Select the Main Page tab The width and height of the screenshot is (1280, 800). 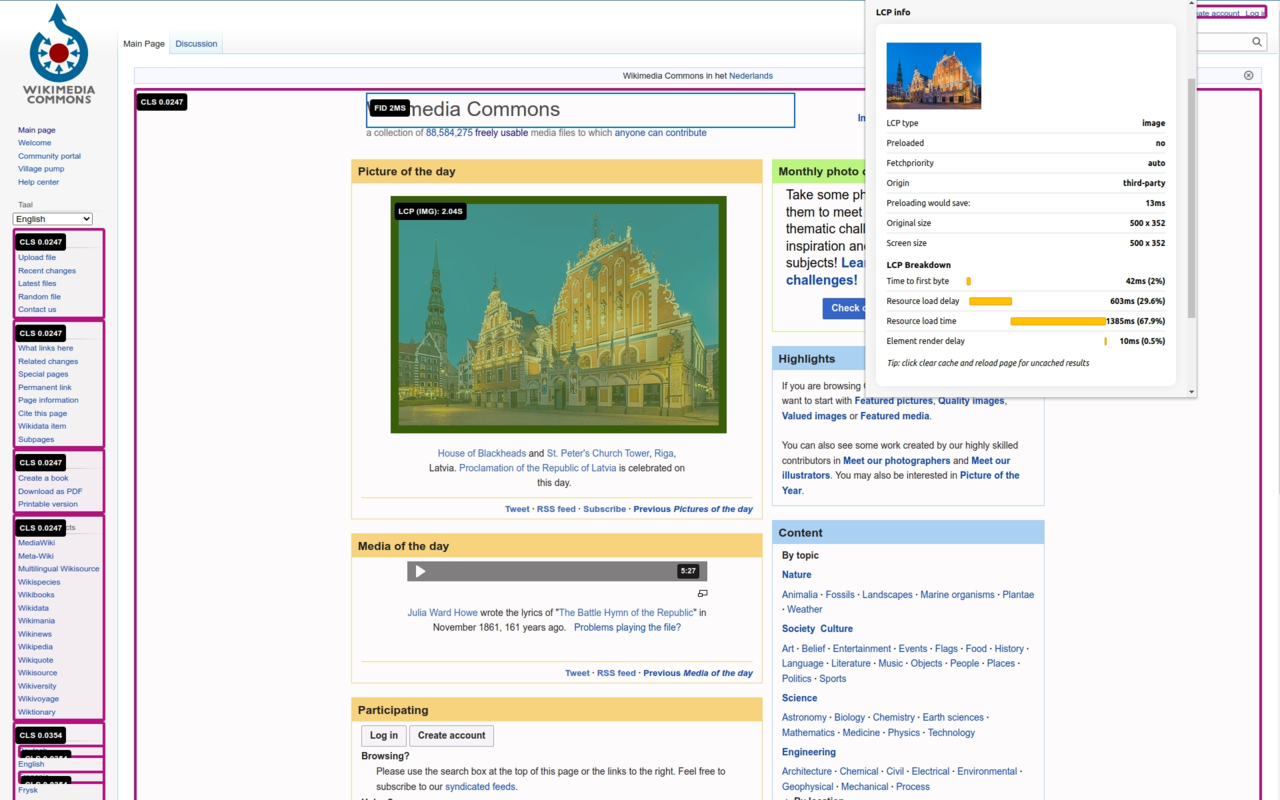[x=143, y=43]
